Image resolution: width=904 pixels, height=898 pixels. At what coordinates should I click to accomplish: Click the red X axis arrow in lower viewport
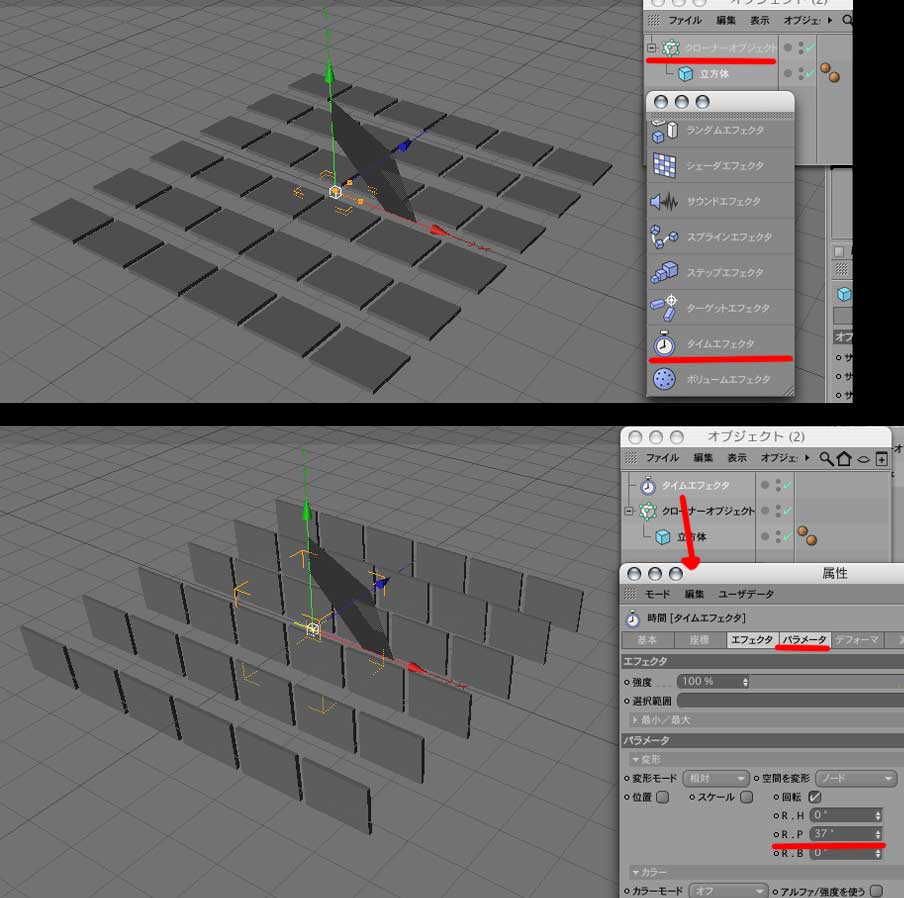417,668
